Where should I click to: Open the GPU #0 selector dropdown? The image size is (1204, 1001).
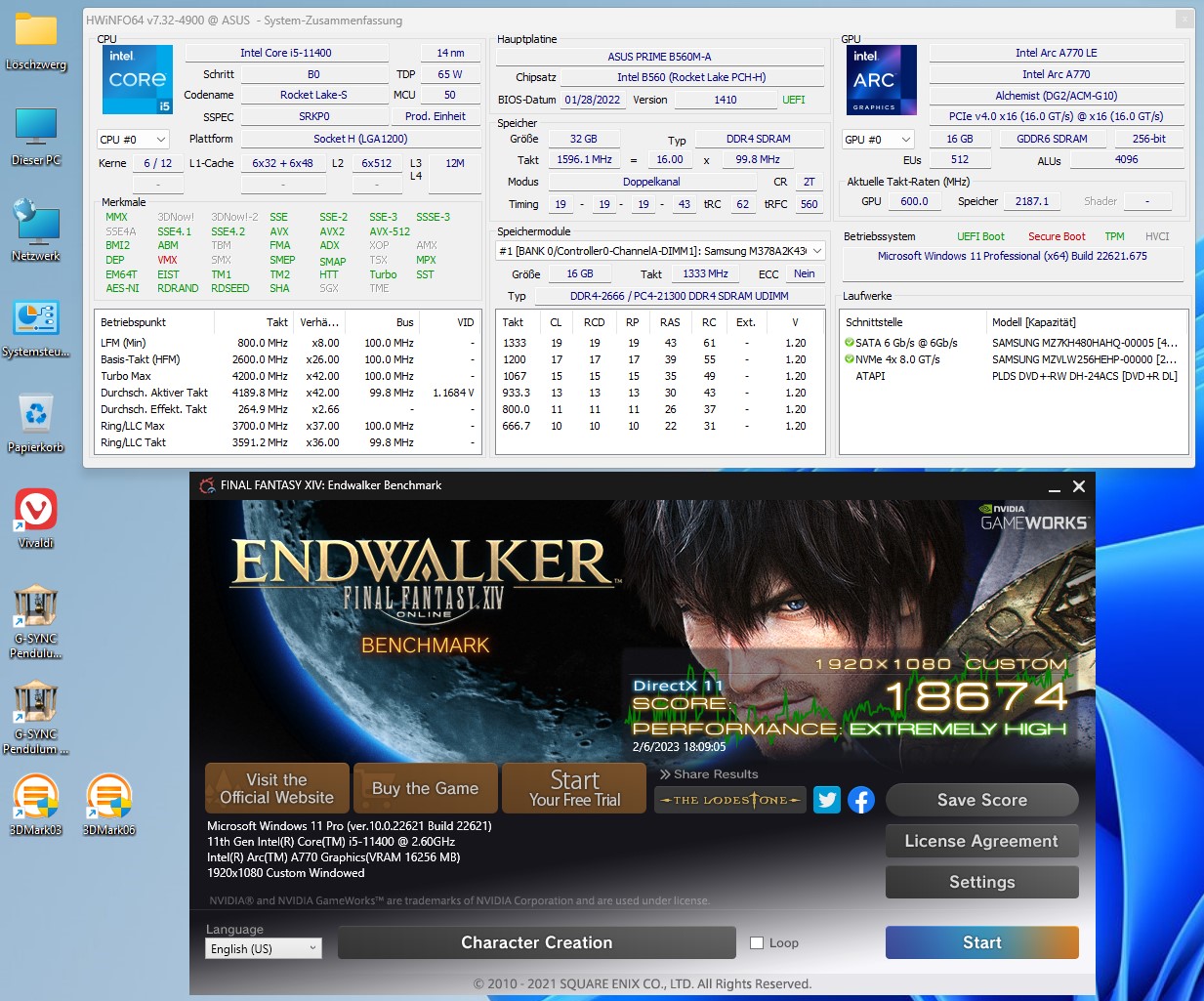click(x=877, y=140)
